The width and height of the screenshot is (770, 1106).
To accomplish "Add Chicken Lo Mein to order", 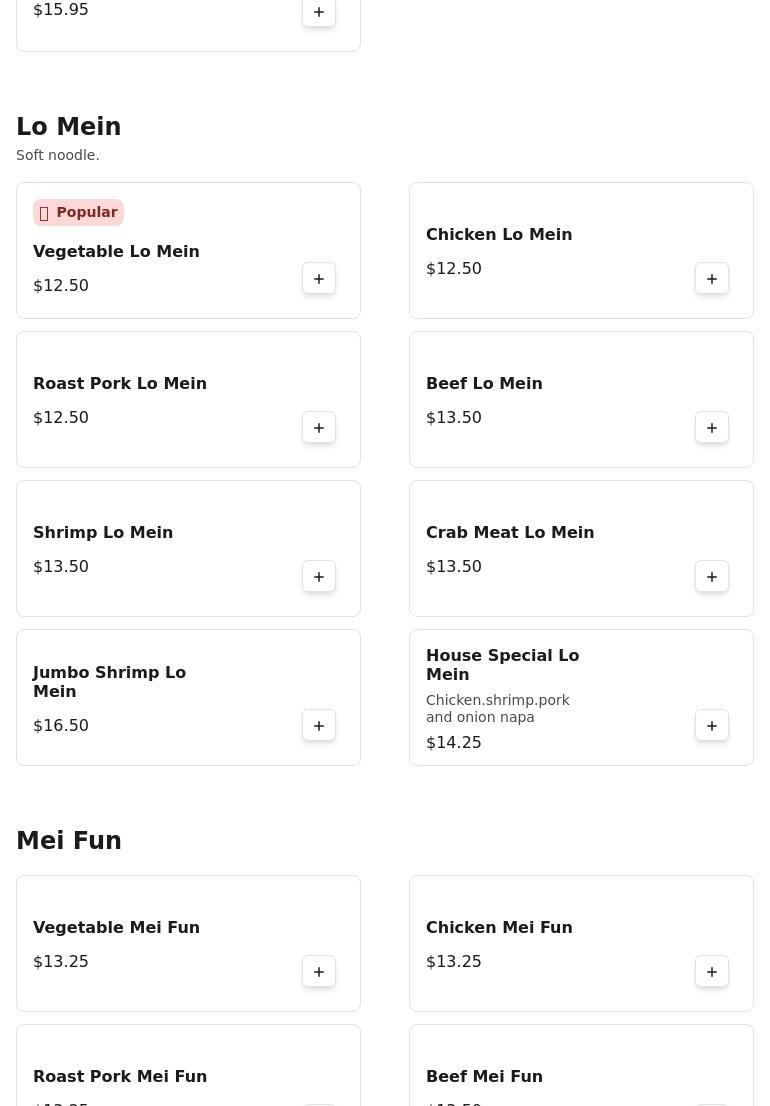I will pos(712,279).
